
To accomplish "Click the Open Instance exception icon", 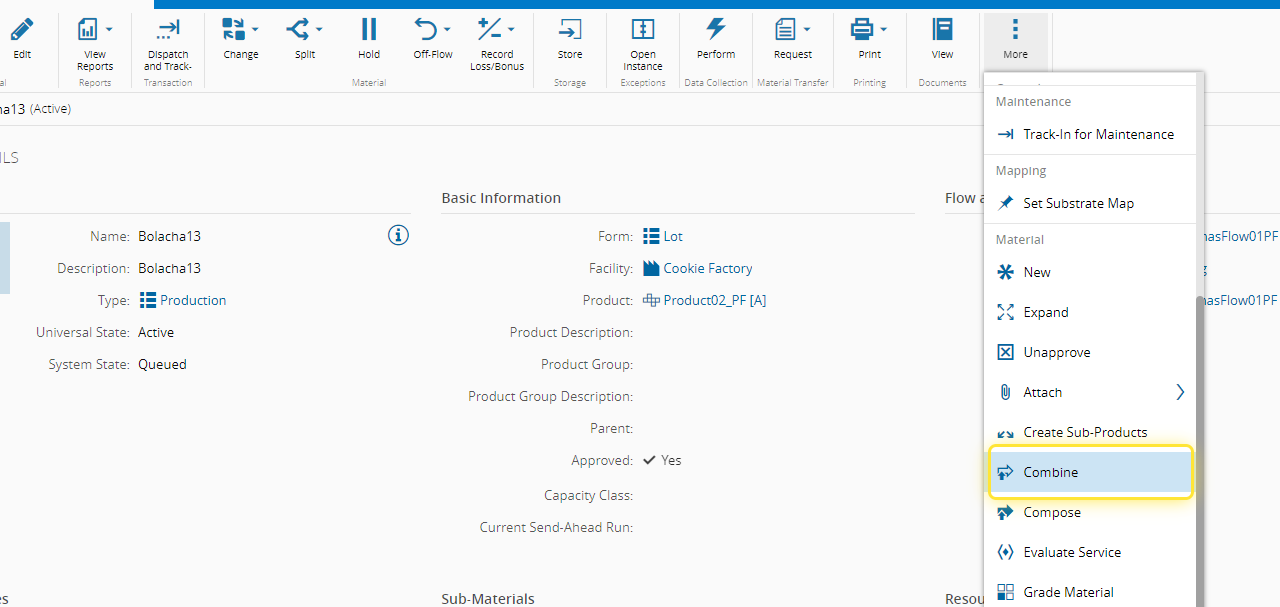I will 643,30.
